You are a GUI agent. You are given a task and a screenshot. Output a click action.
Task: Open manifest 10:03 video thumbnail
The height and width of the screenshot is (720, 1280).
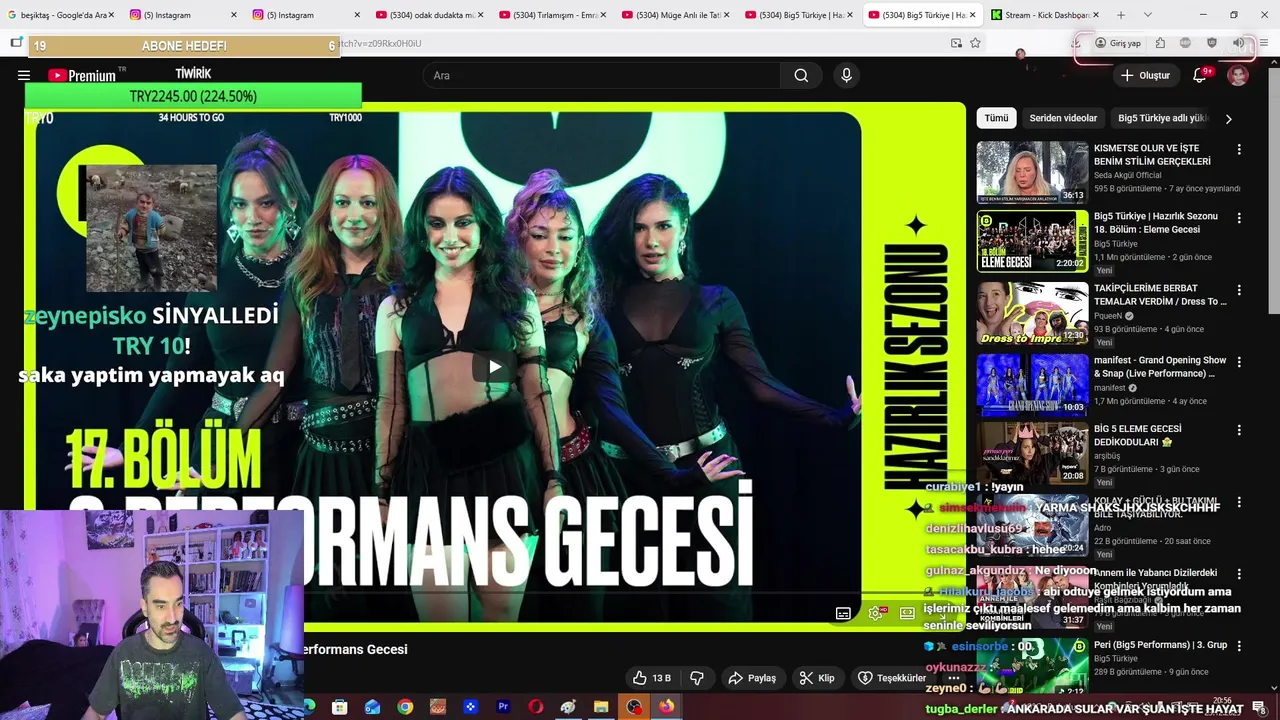[x=1032, y=385]
